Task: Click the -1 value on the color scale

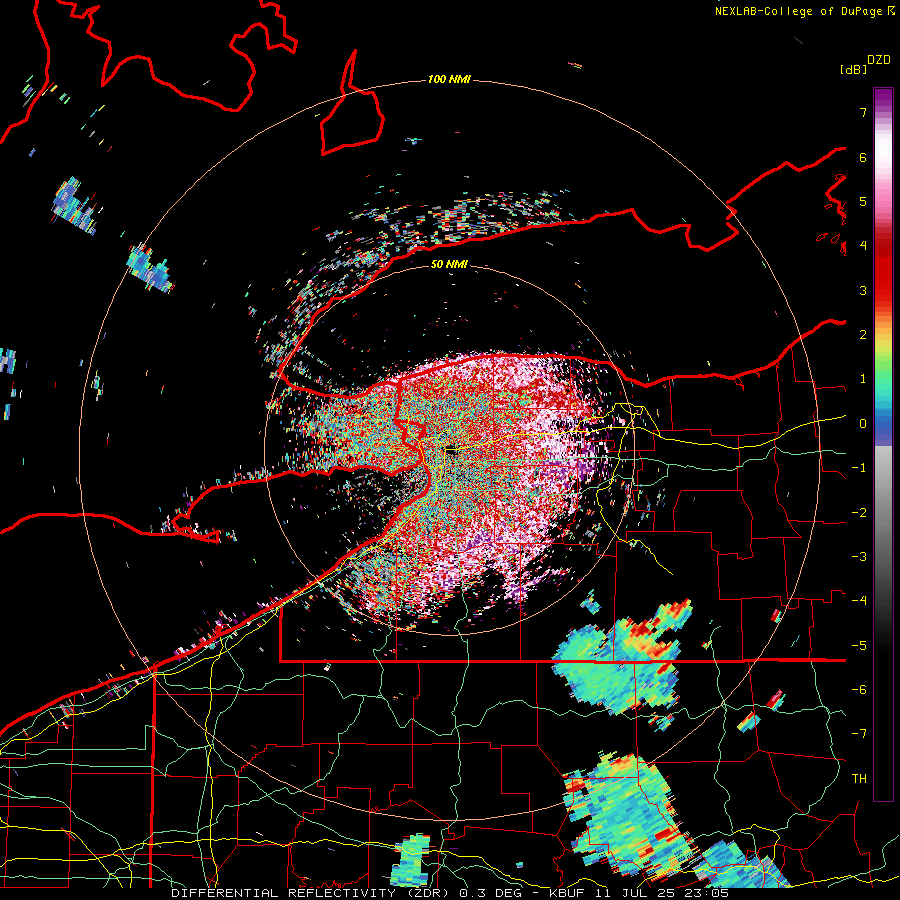Action: click(859, 468)
